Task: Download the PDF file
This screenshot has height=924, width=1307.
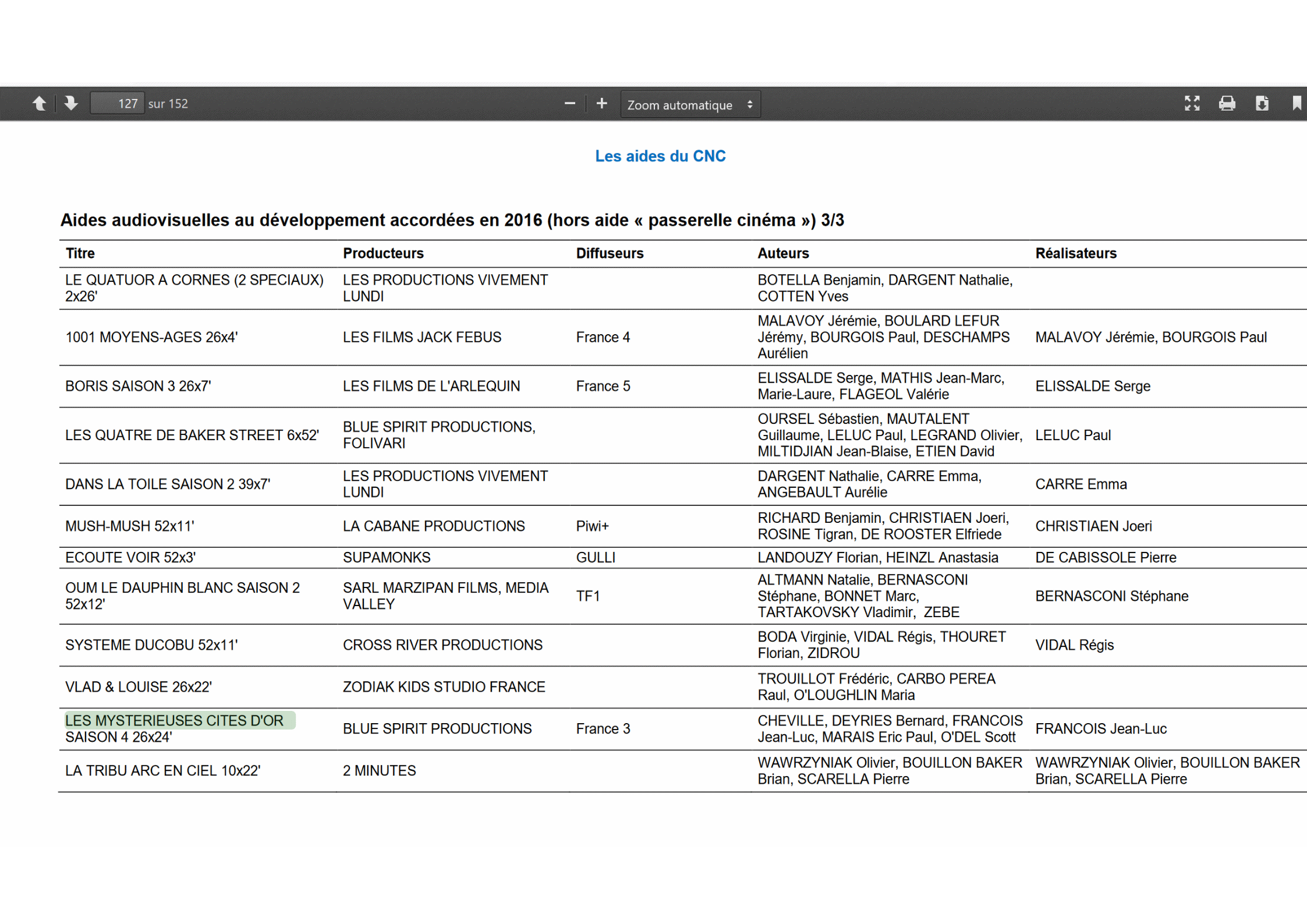Action: click(x=1262, y=104)
